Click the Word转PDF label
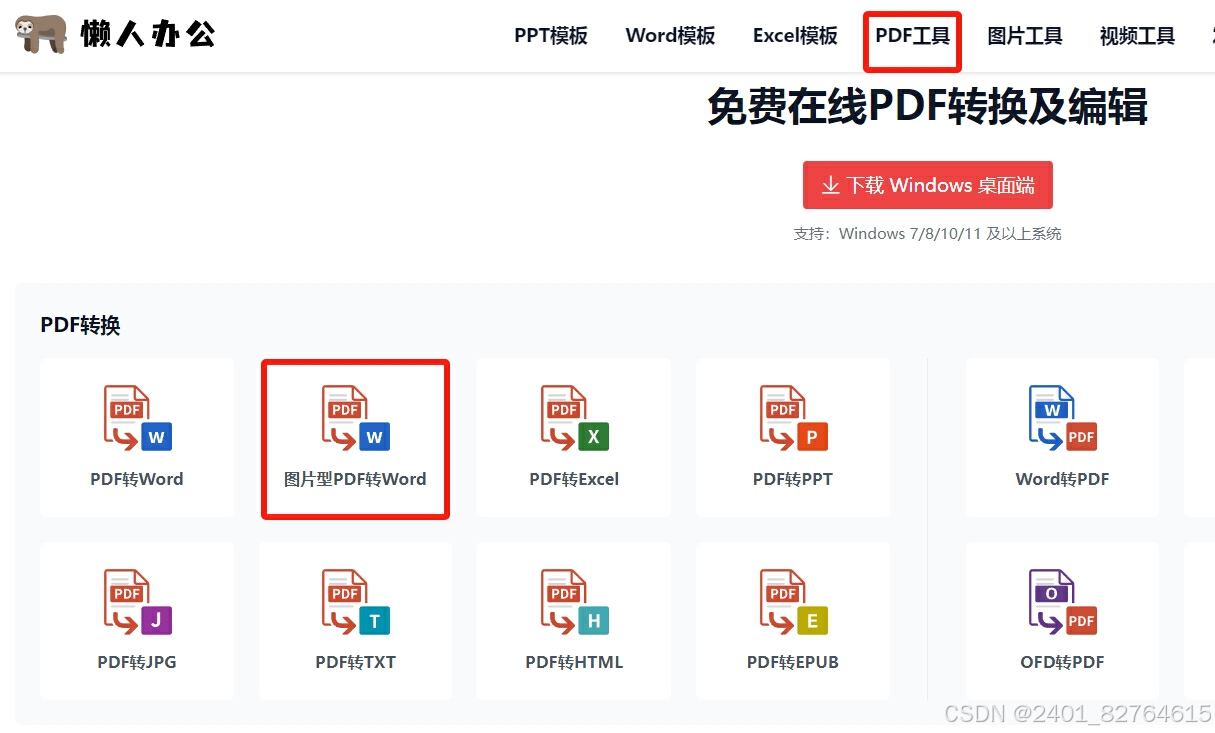 pyautogui.click(x=1062, y=479)
